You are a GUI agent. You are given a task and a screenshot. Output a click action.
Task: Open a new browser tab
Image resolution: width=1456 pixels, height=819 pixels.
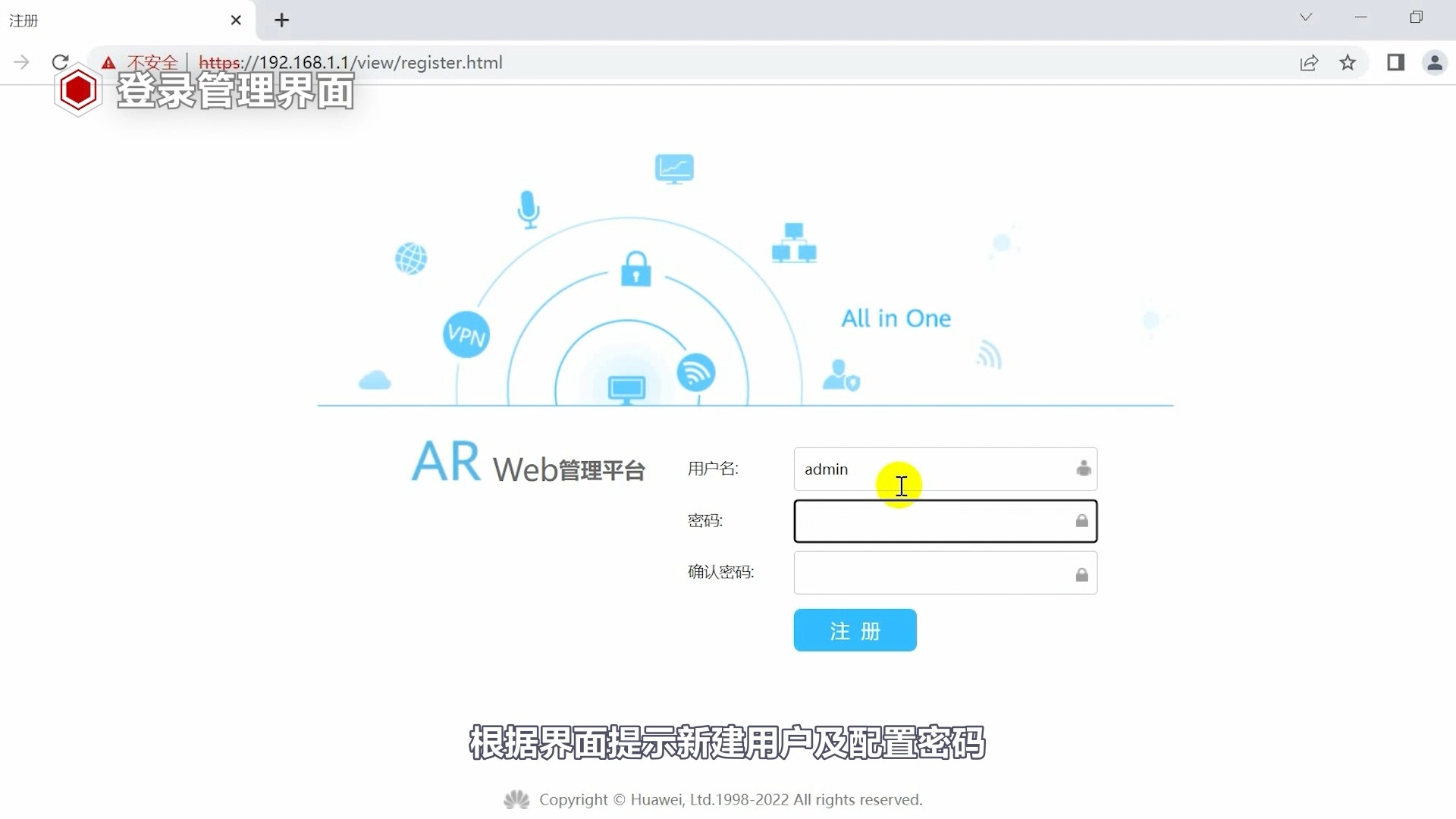(x=281, y=20)
